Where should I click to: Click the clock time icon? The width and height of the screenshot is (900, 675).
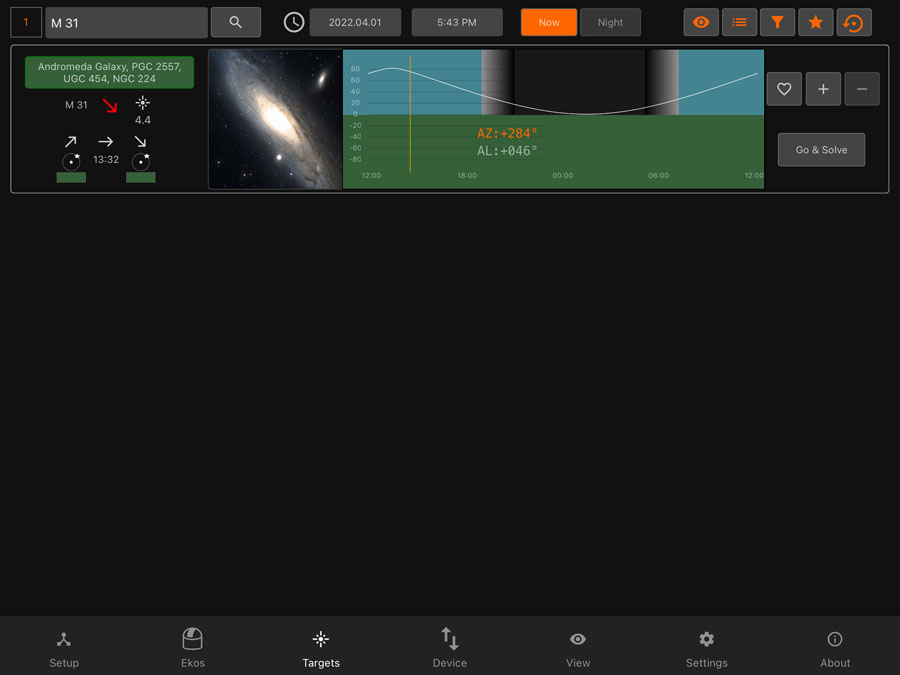(294, 22)
